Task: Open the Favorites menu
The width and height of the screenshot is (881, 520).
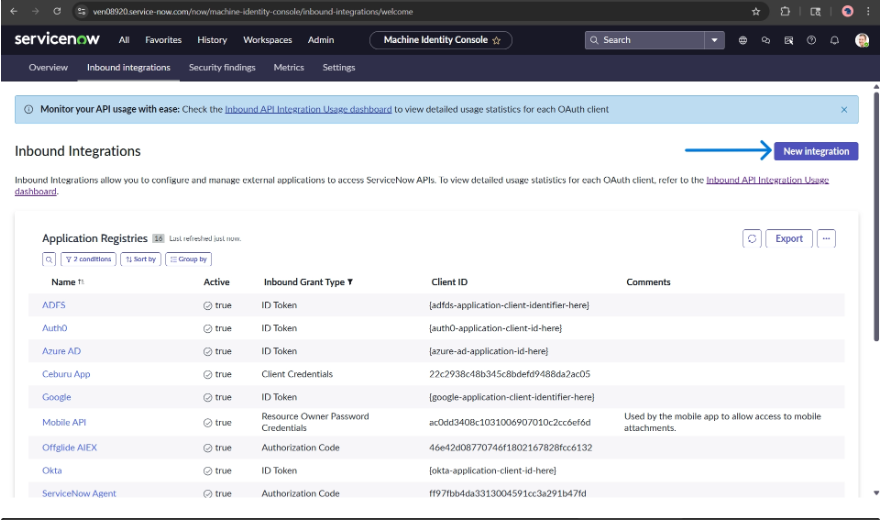Action: [x=164, y=40]
